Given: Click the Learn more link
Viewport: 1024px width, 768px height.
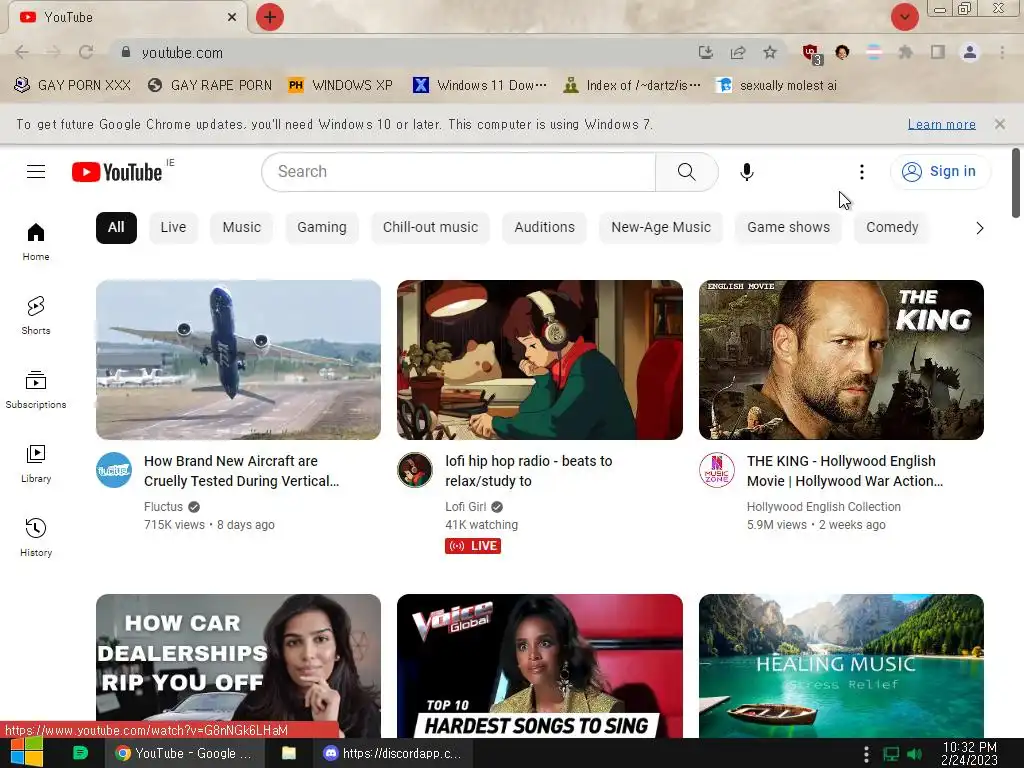Looking at the screenshot, I should (x=941, y=124).
